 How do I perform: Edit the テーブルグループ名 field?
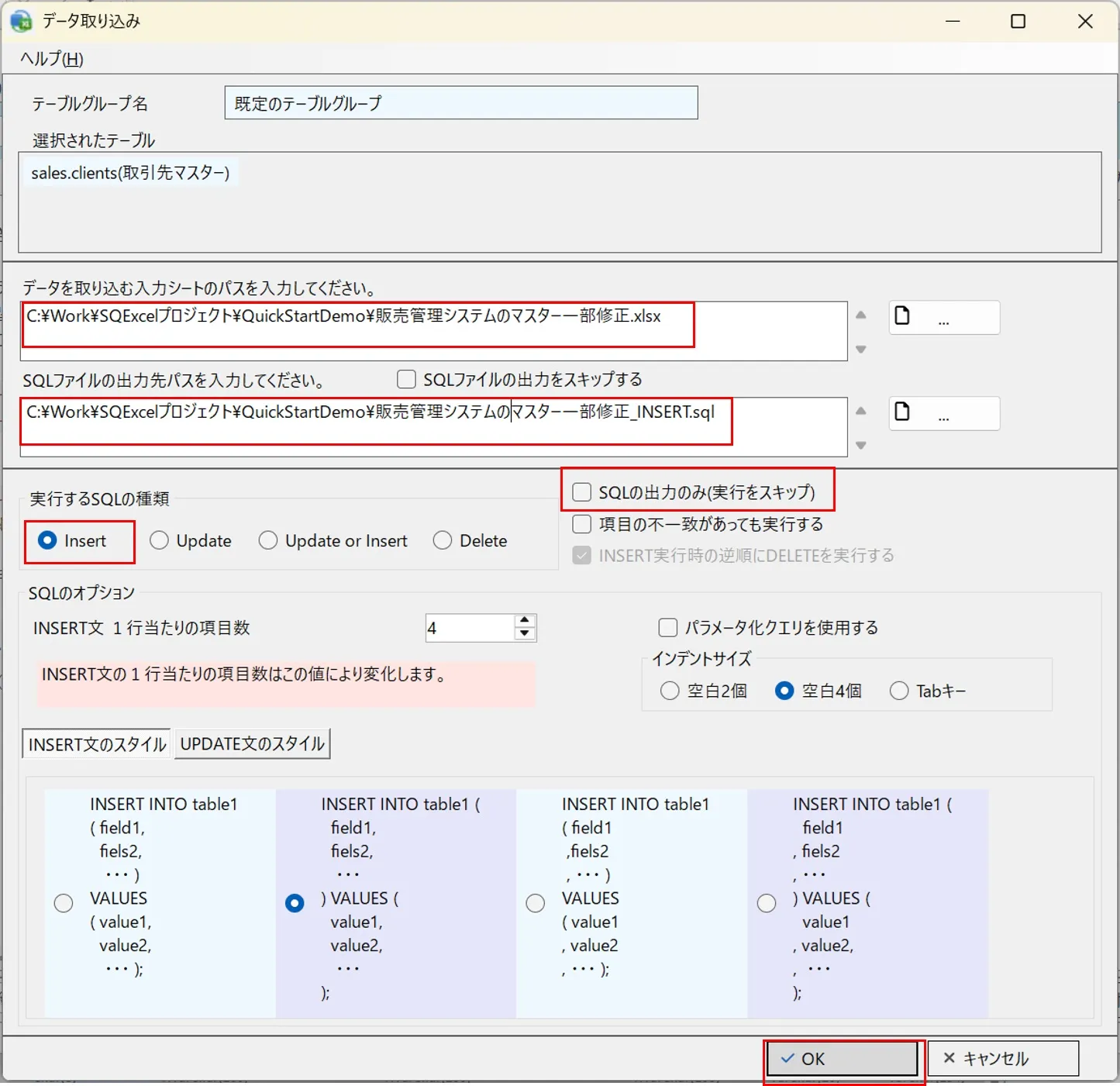pos(461,103)
